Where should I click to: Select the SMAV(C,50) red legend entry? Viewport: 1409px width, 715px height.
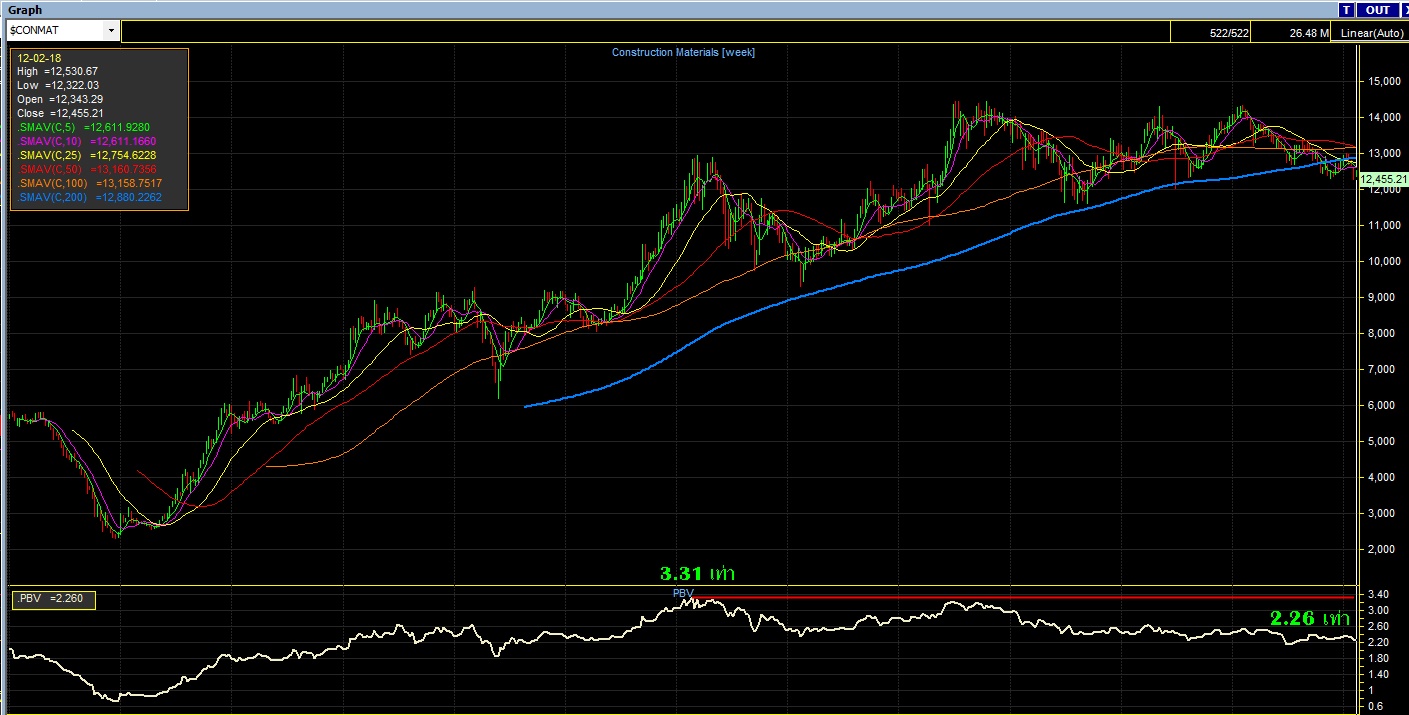[90, 170]
